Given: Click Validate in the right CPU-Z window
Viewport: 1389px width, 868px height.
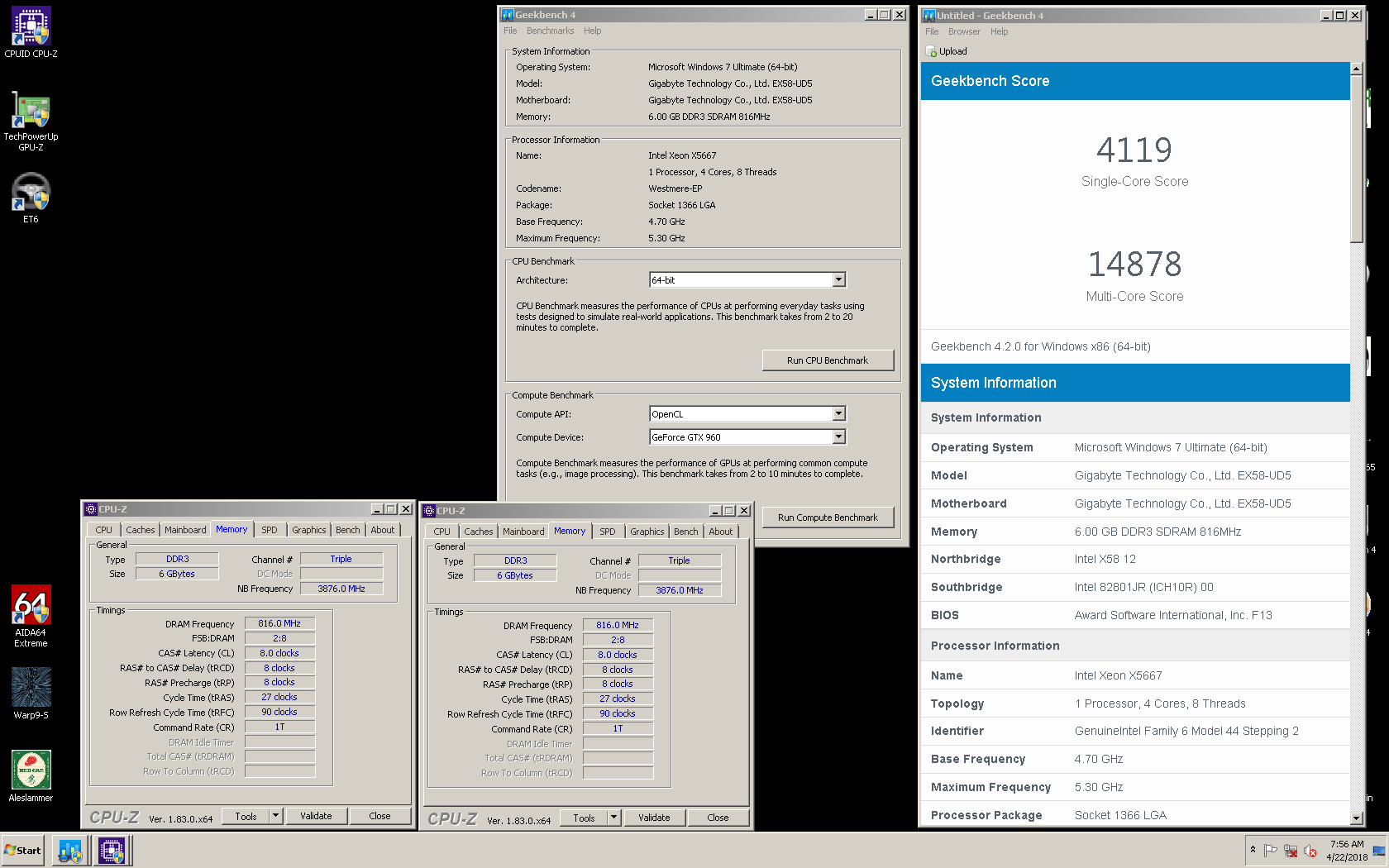Looking at the screenshot, I should [654, 818].
